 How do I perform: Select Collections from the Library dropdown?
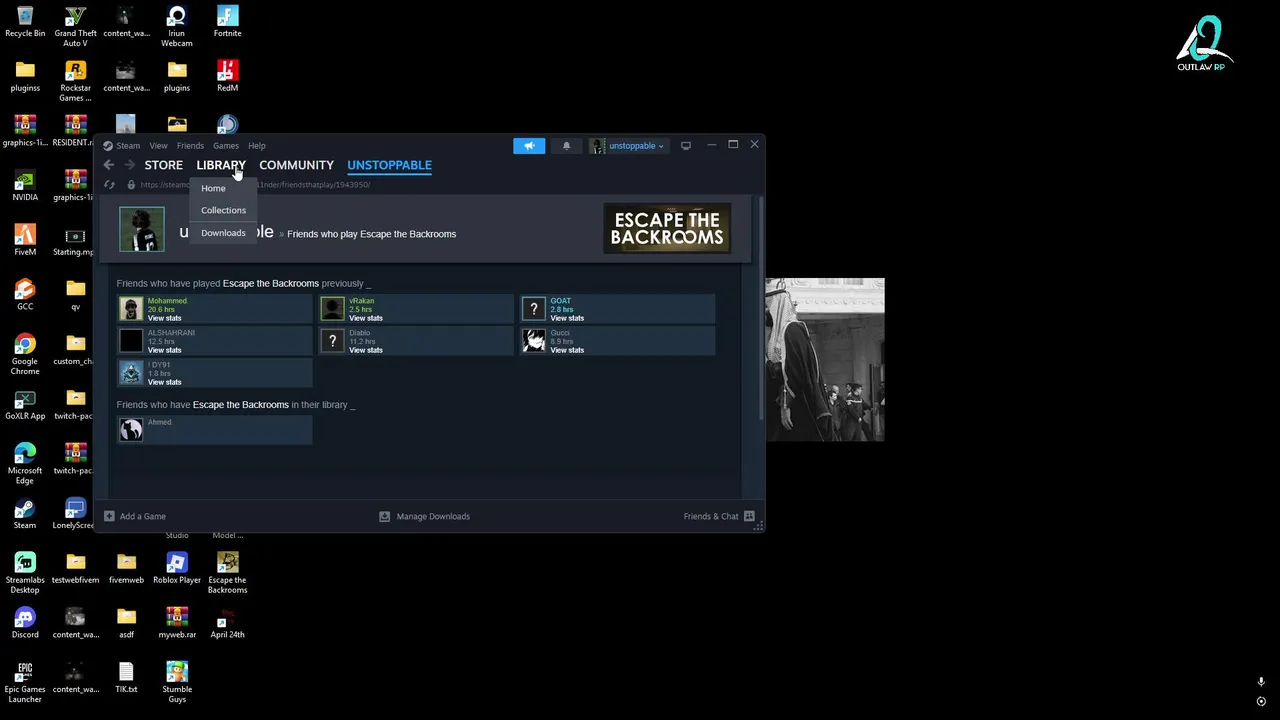(x=223, y=210)
